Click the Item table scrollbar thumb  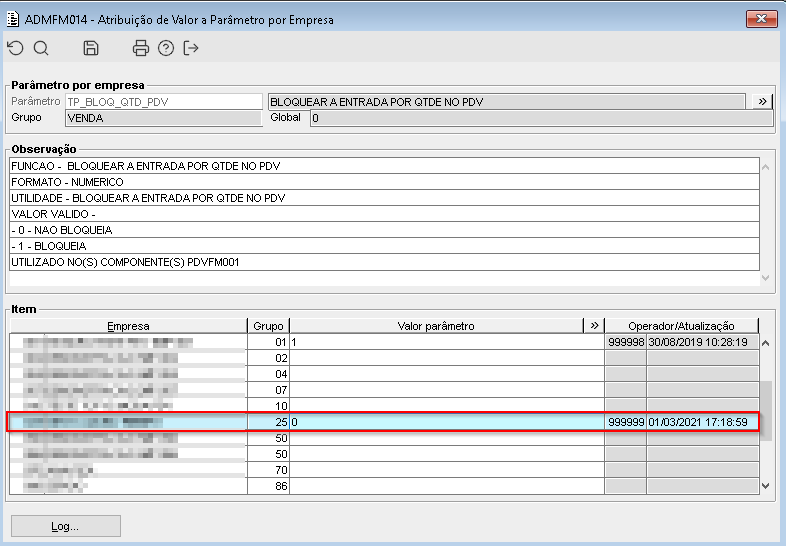coord(765,411)
